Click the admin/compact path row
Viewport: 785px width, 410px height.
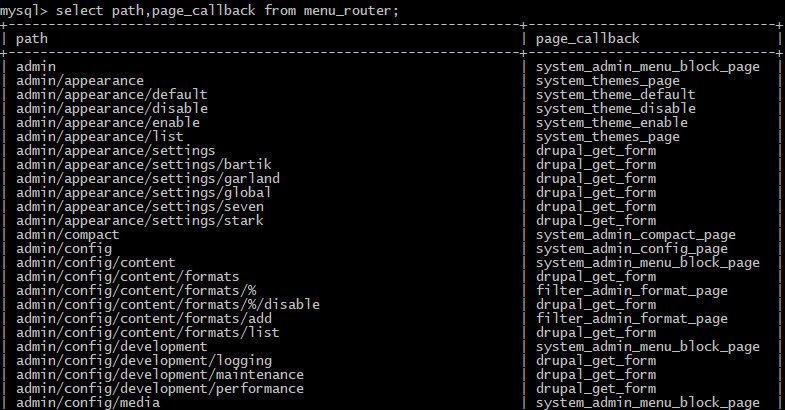[x=64, y=234]
